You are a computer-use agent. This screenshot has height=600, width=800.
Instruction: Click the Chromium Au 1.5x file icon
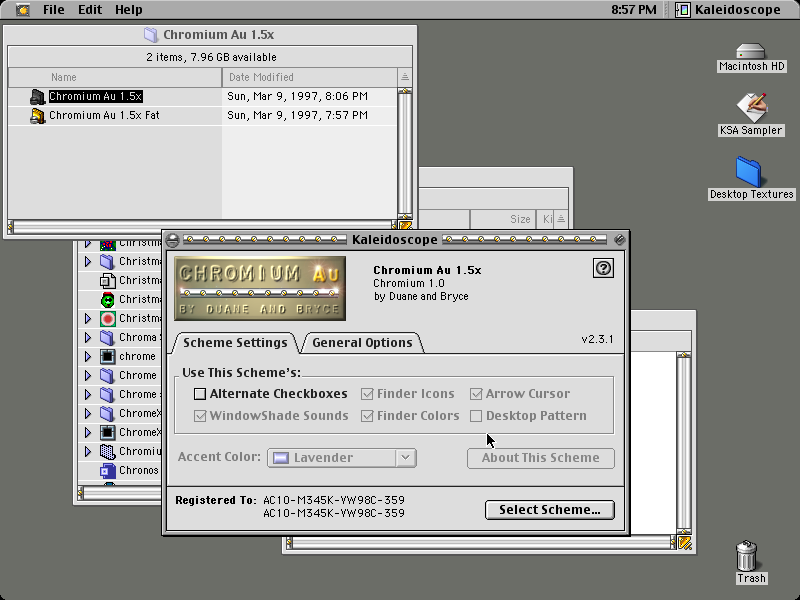37,96
